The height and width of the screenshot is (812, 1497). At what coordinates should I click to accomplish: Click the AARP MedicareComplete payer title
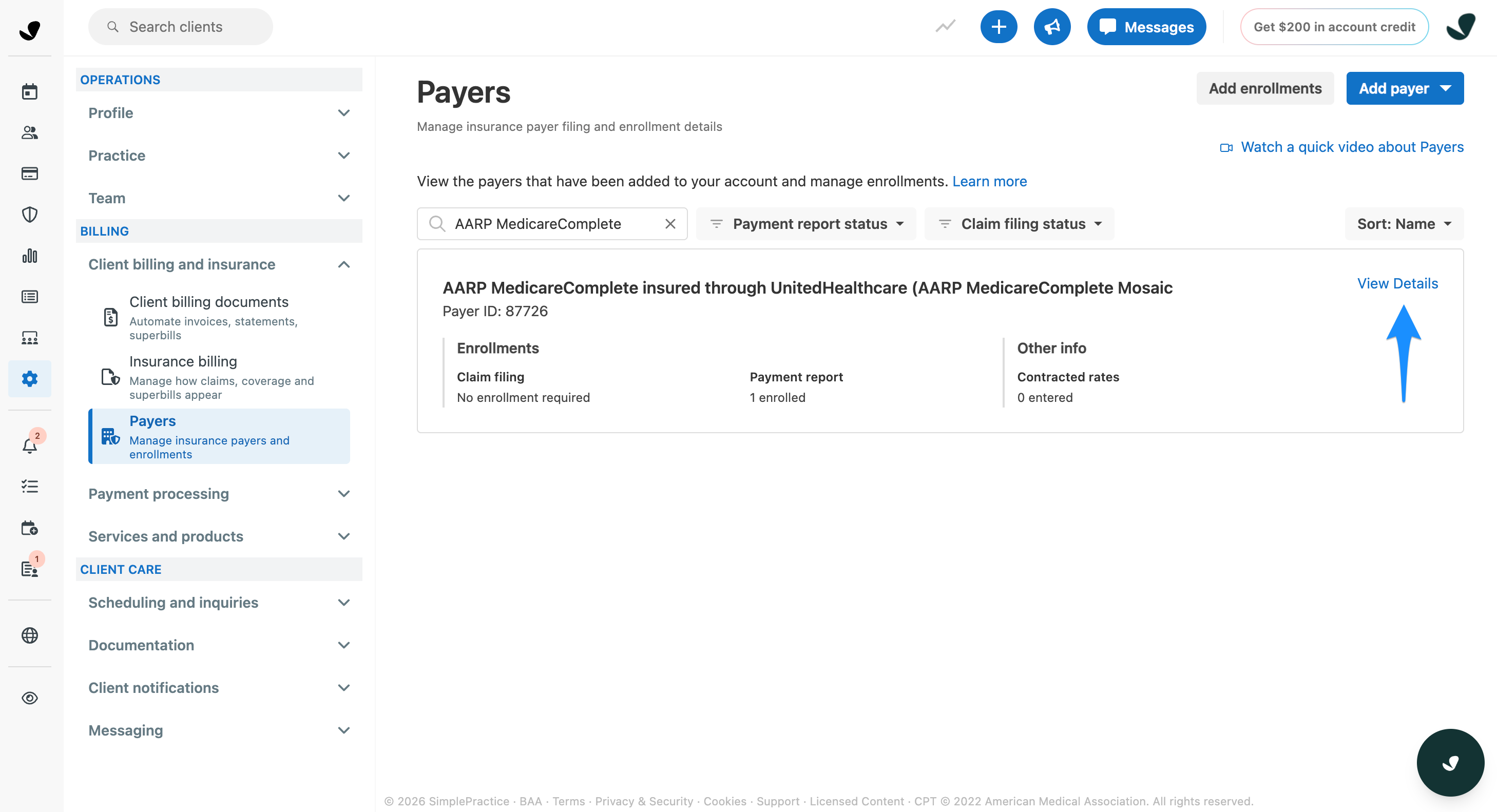(x=808, y=287)
